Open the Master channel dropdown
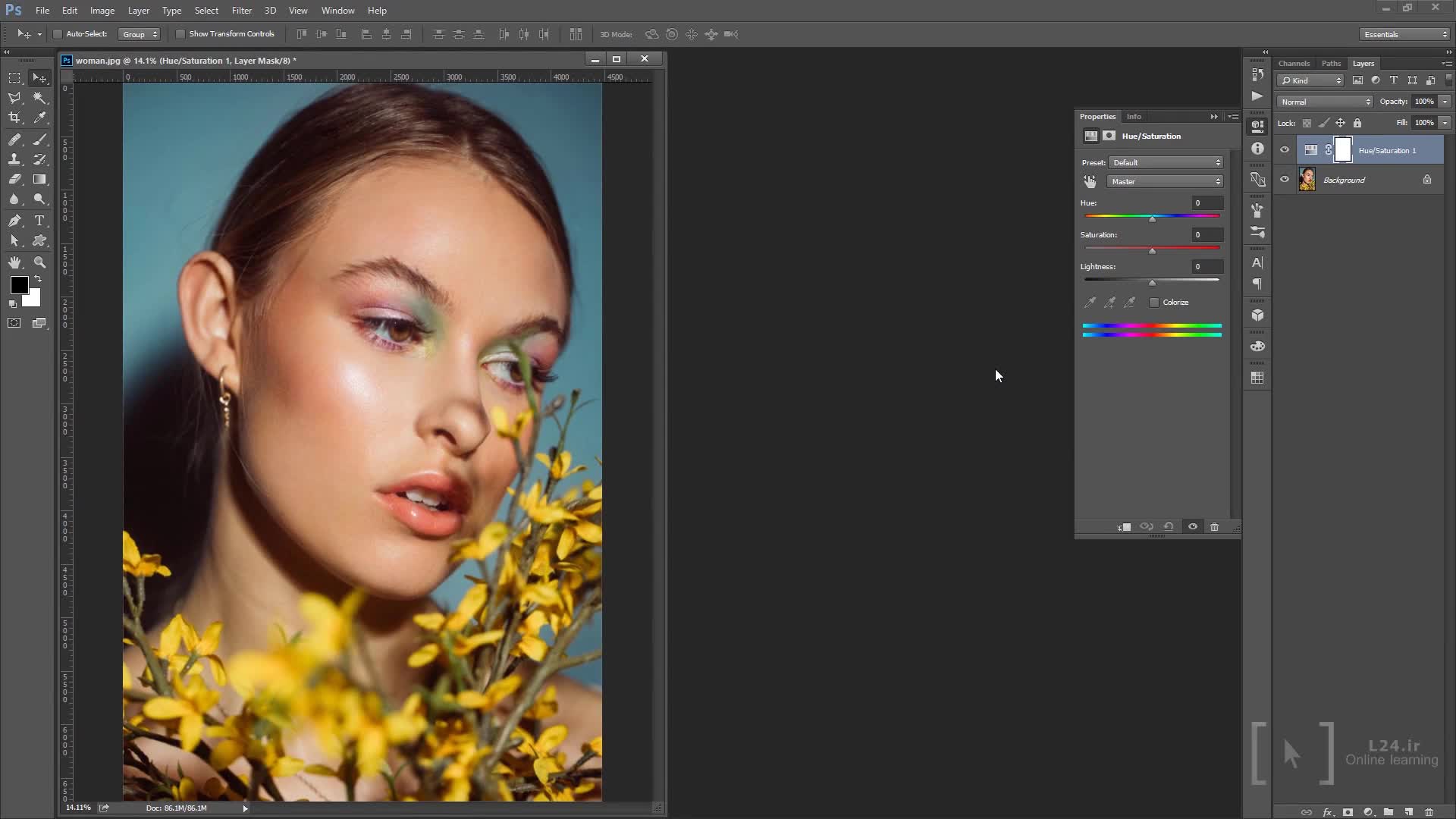The width and height of the screenshot is (1456, 819). pyautogui.click(x=1165, y=182)
